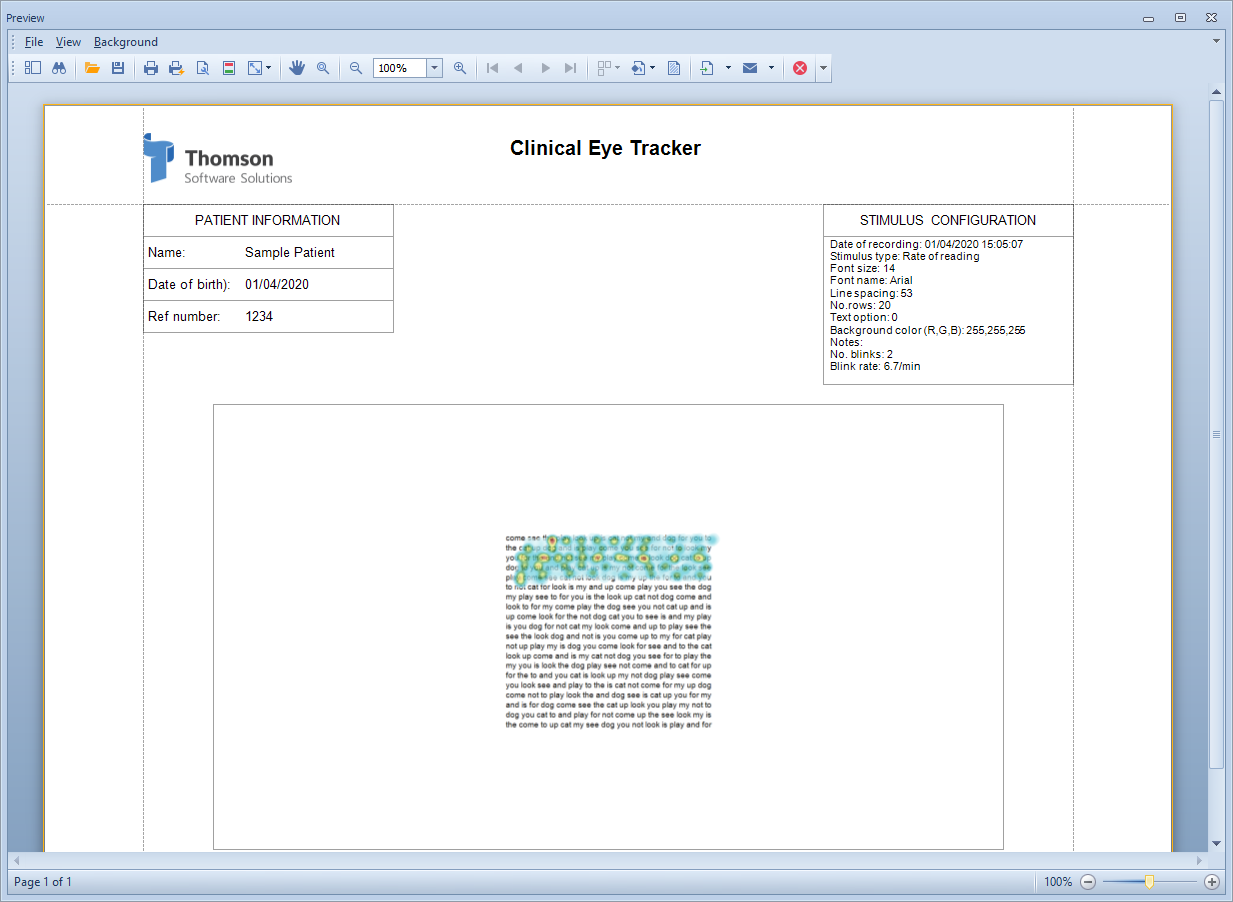Viewport: 1233px width, 902px height.
Task: Click the Print icon in toolbar
Action: [151, 68]
